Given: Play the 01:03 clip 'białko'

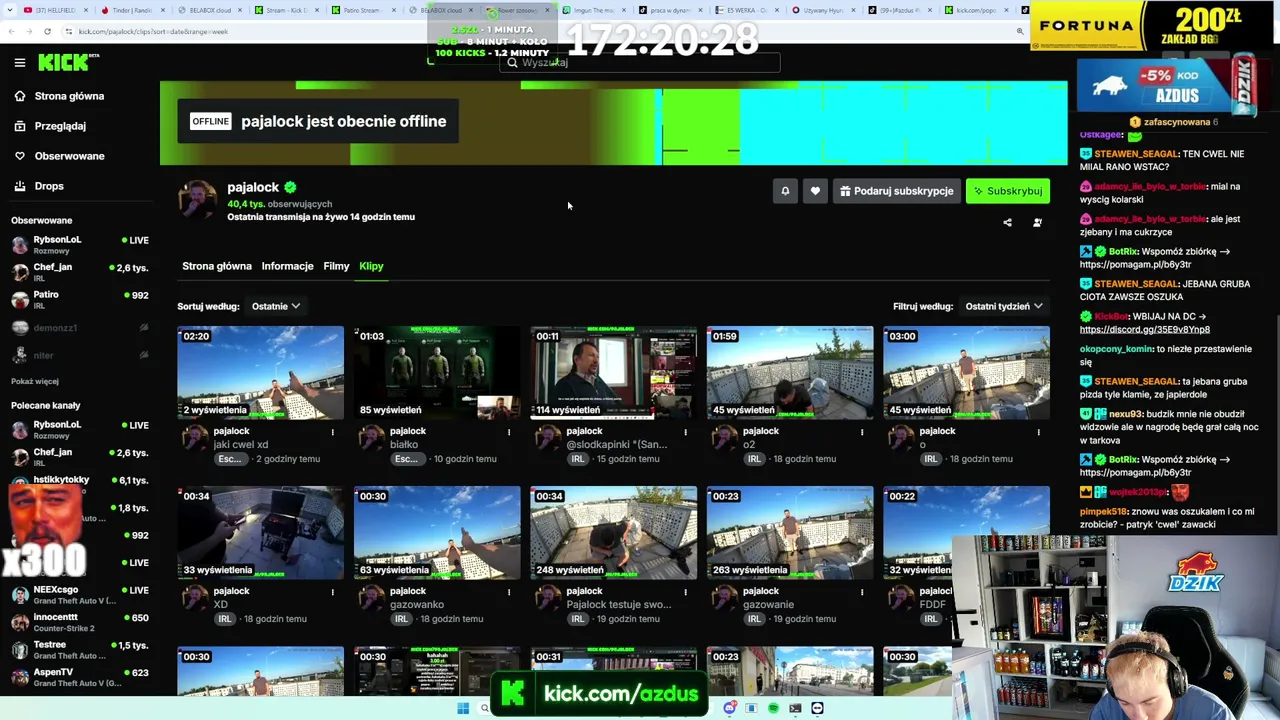Looking at the screenshot, I should point(437,372).
